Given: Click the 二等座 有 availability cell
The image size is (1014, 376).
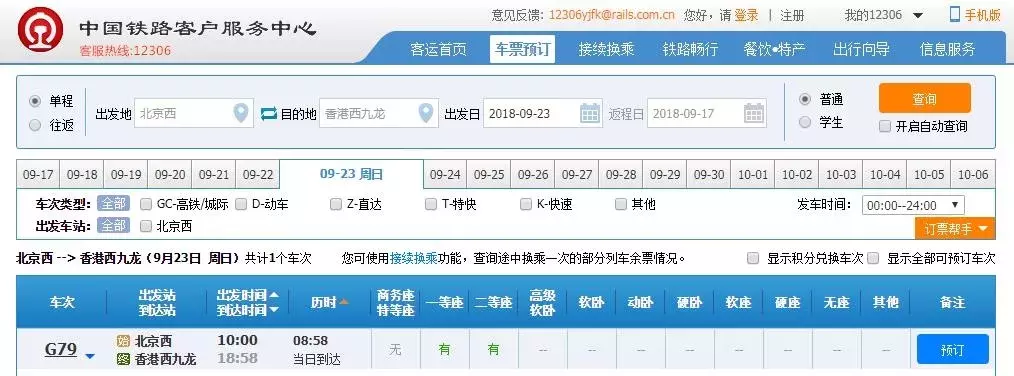Looking at the screenshot, I should point(493,349).
